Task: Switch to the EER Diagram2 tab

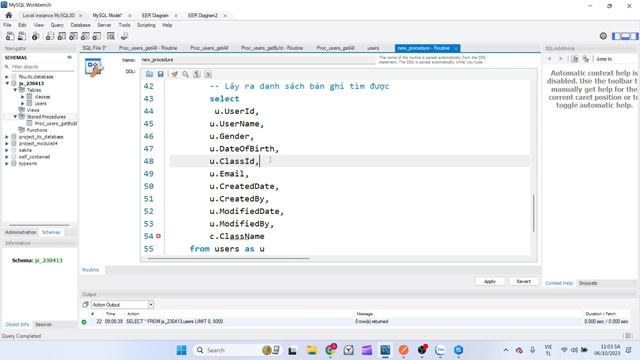Action: coord(202,16)
